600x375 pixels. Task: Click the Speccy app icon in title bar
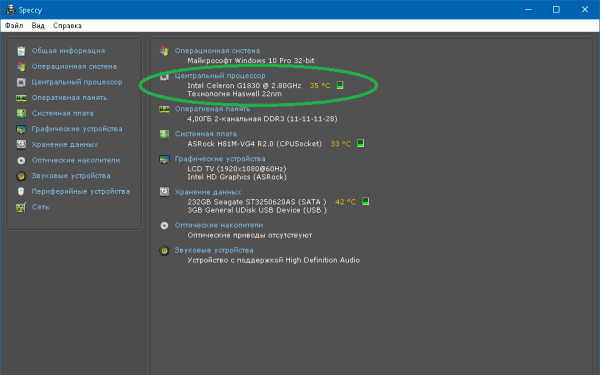pos(10,10)
